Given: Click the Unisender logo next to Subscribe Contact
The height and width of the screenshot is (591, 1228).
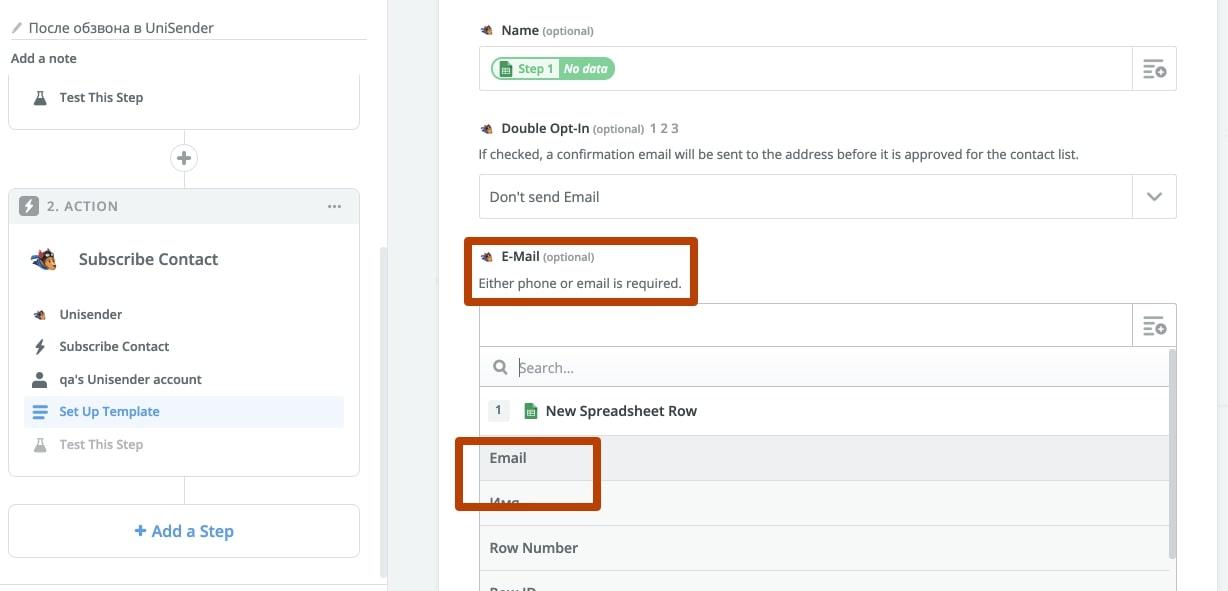Looking at the screenshot, I should [44, 260].
